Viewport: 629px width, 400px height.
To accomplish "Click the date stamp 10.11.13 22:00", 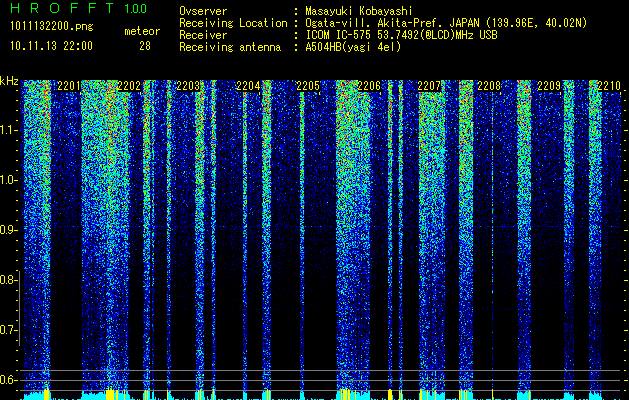I will [x=51, y=46].
